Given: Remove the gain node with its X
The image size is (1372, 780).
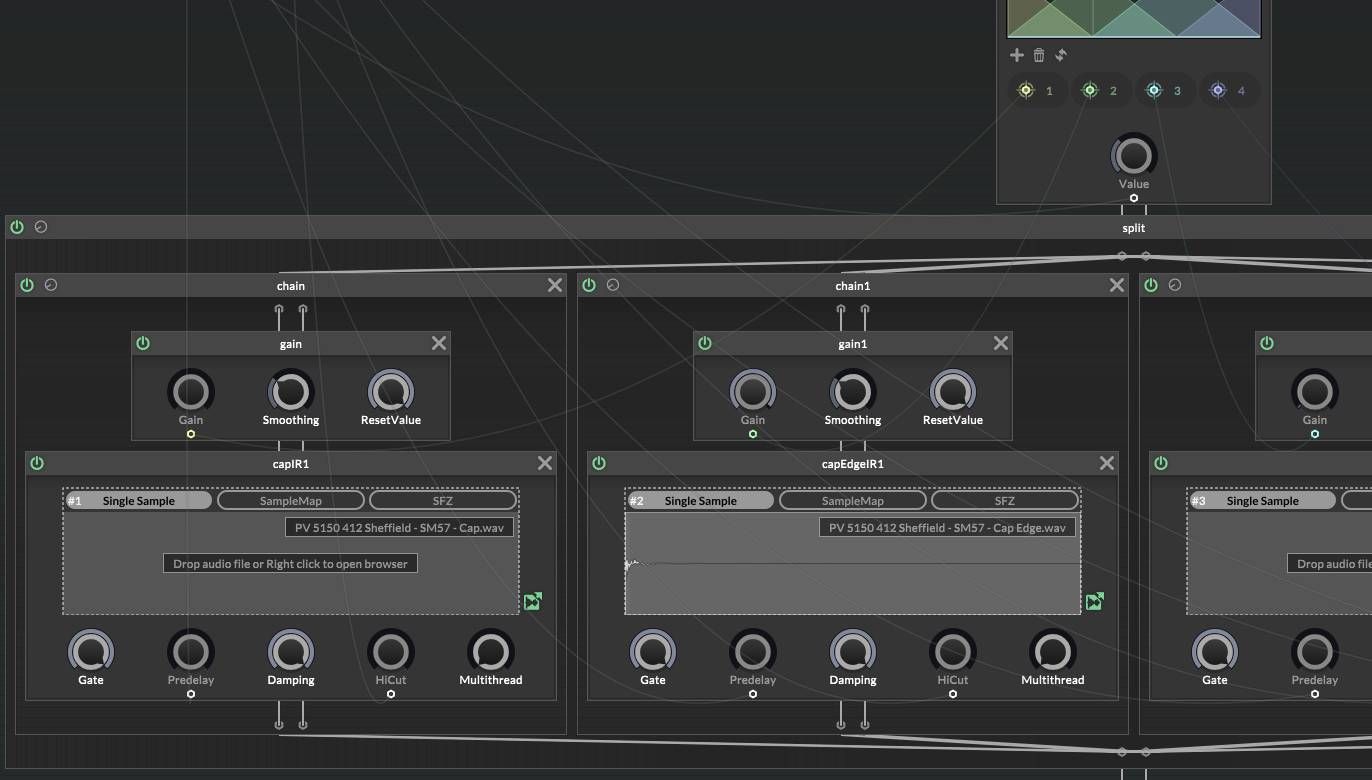Looking at the screenshot, I should (439, 343).
